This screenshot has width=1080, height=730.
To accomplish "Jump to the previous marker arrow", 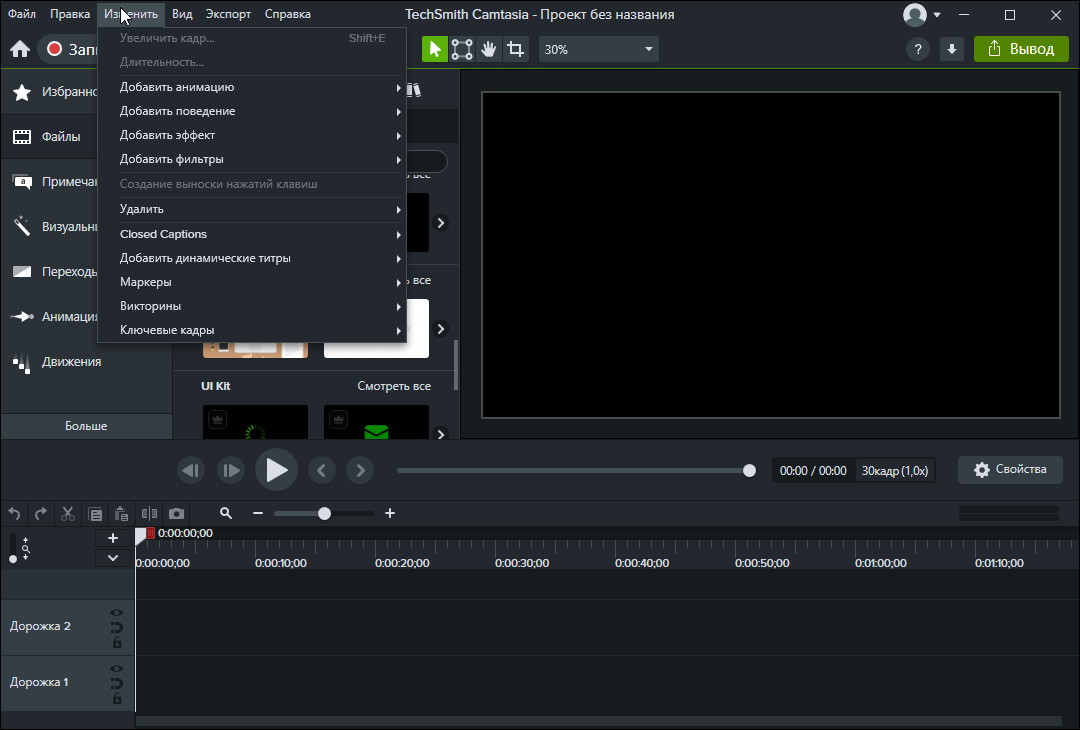I will pos(321,470).
